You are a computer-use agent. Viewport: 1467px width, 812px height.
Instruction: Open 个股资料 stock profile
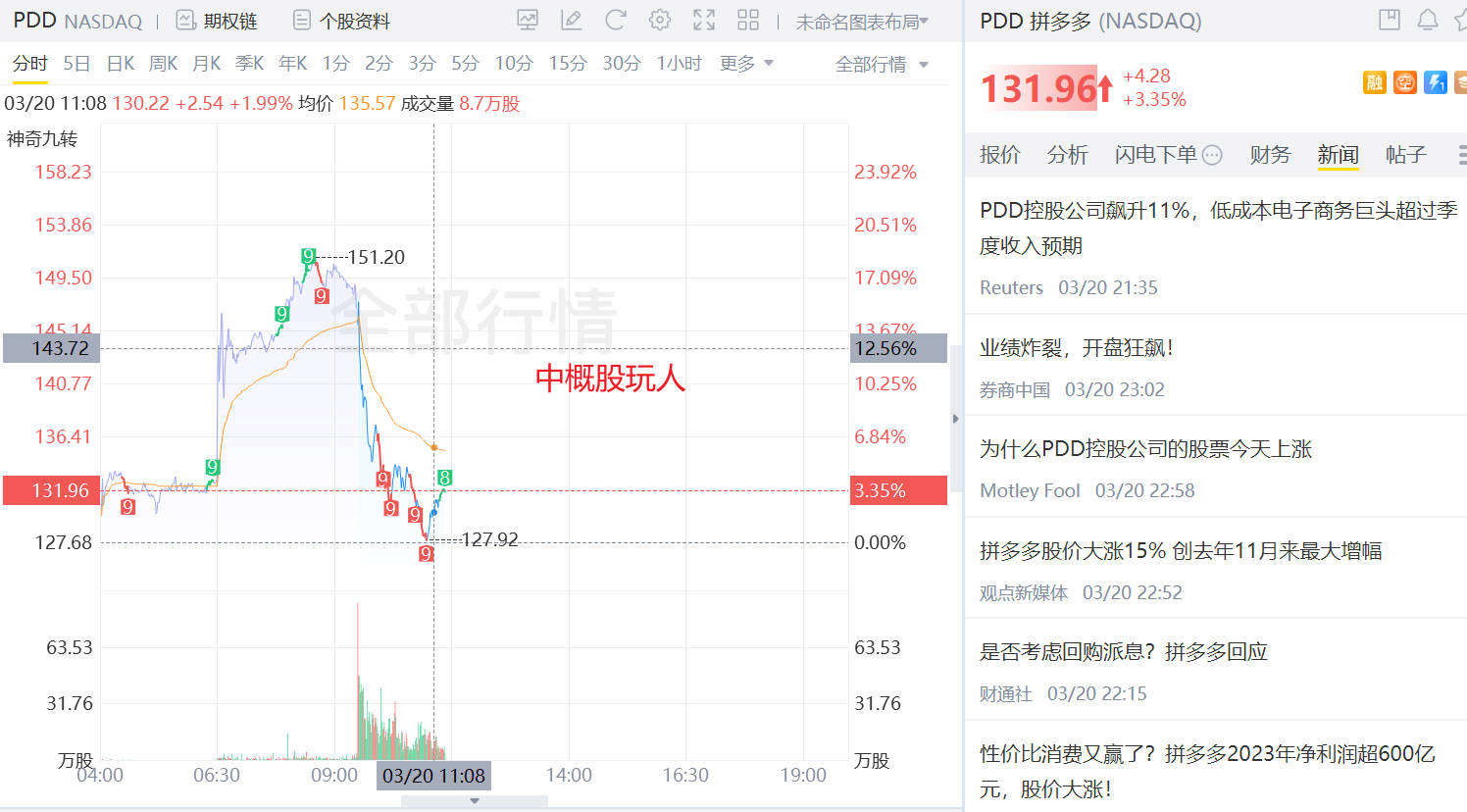pos(342,21)
